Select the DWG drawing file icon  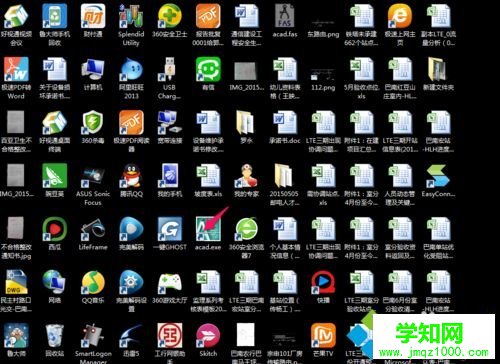(x=16, y=282)
